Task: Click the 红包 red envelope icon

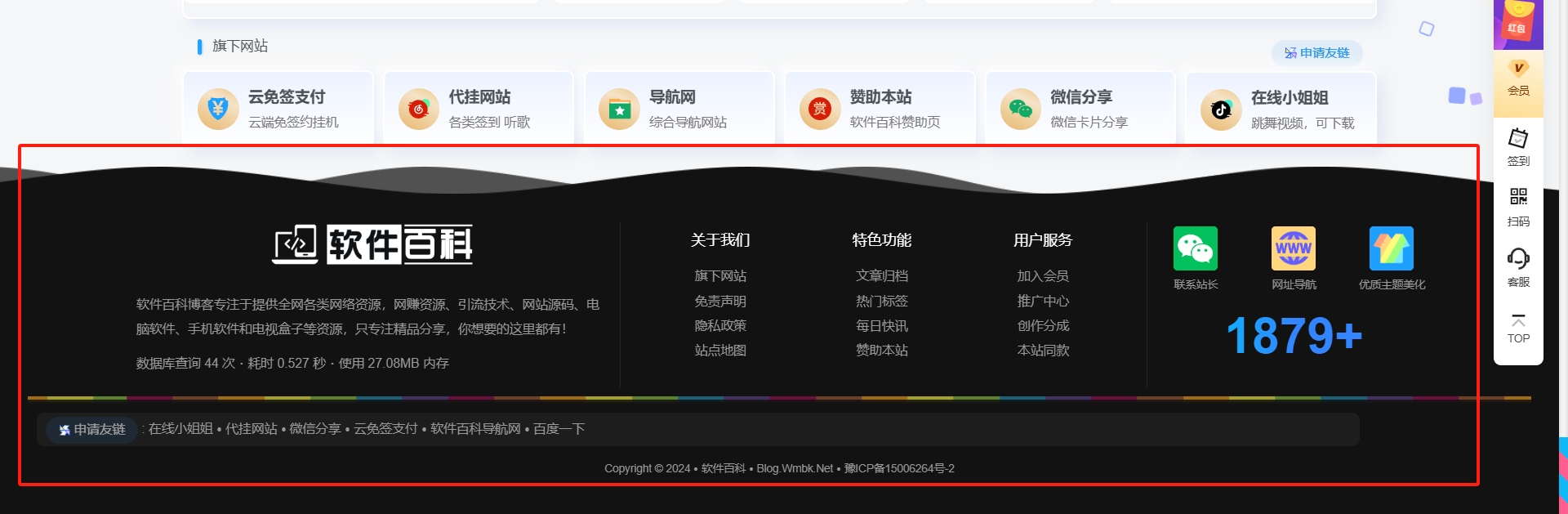Action: 1517,24
